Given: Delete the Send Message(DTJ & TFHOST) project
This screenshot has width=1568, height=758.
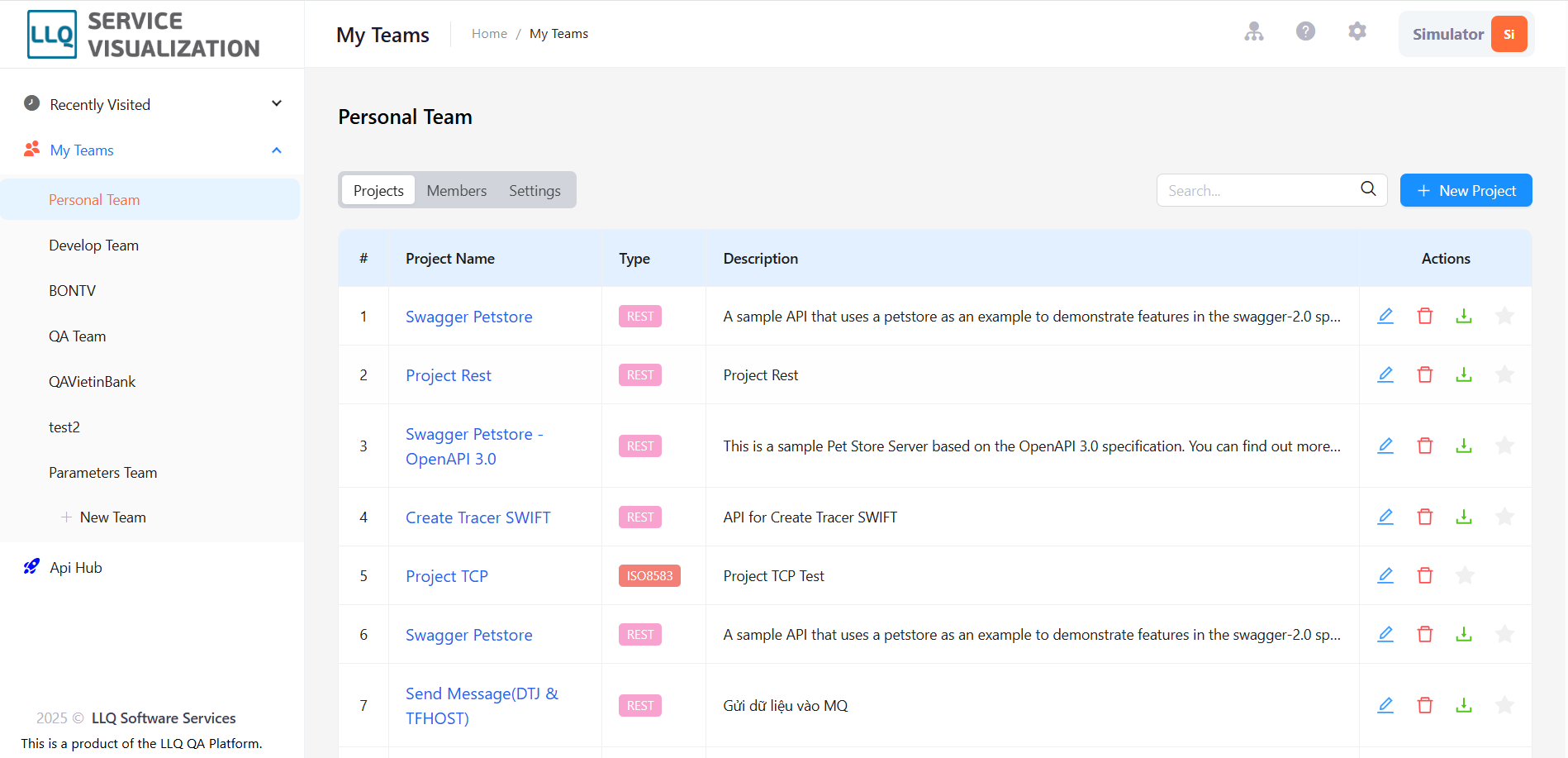Looking at the screenshot, I should click(1425, 705).
